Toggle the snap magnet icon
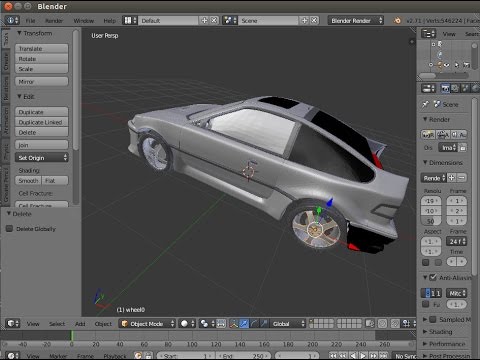Screen dimensions: 480x360 (395, 323)
